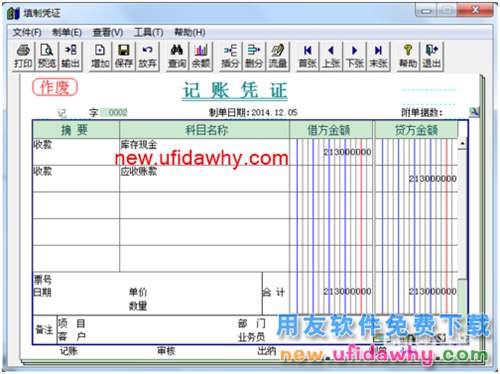Click the 删分 delete entry icon
The height and width of the screenshot is (374, 500).
[254, 56]
